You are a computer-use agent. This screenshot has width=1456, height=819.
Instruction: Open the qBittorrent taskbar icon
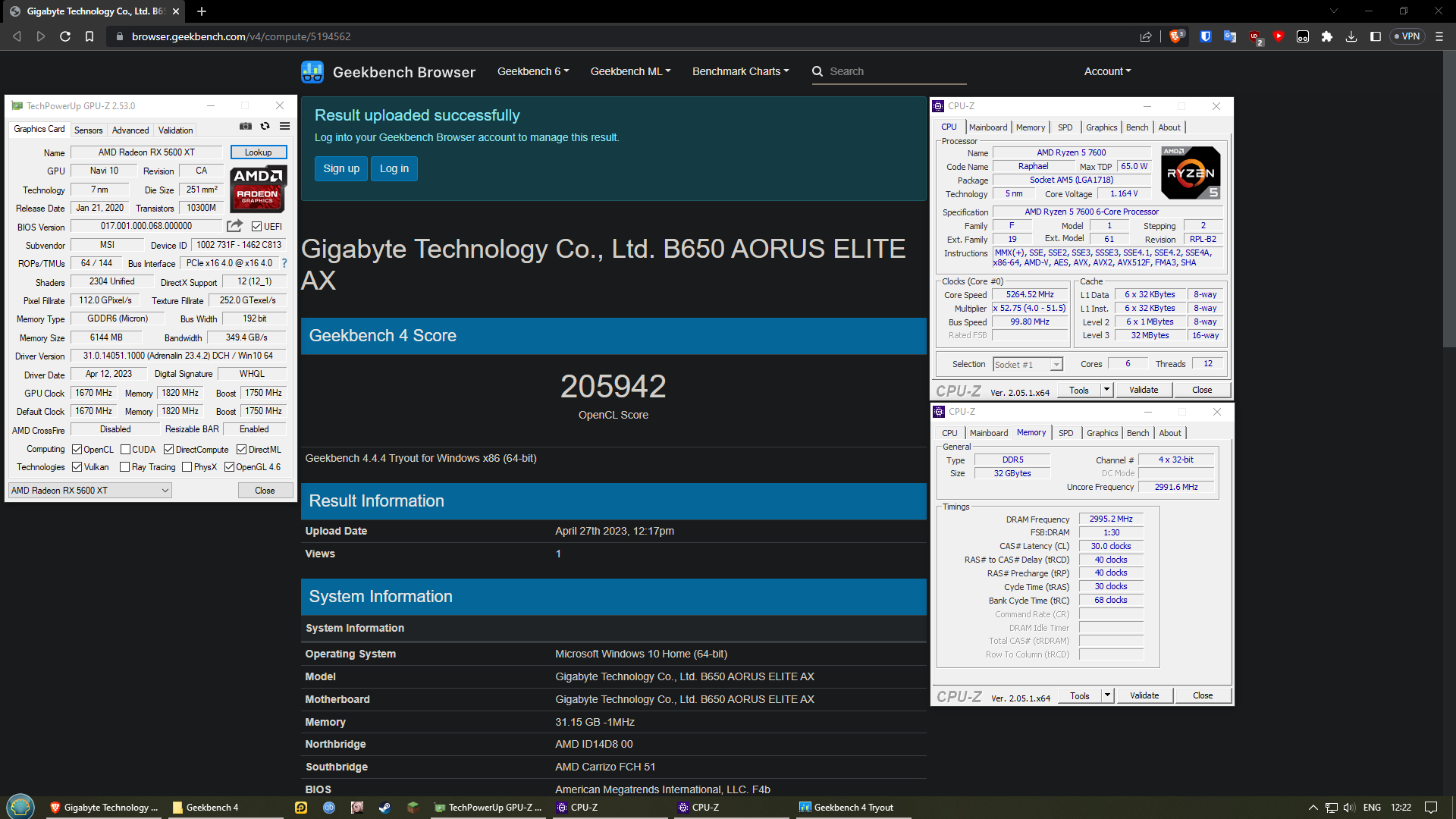[329, 808]
